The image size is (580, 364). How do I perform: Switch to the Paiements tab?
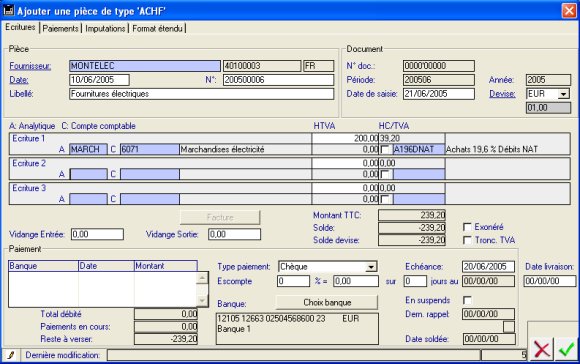tap(60, 28)
